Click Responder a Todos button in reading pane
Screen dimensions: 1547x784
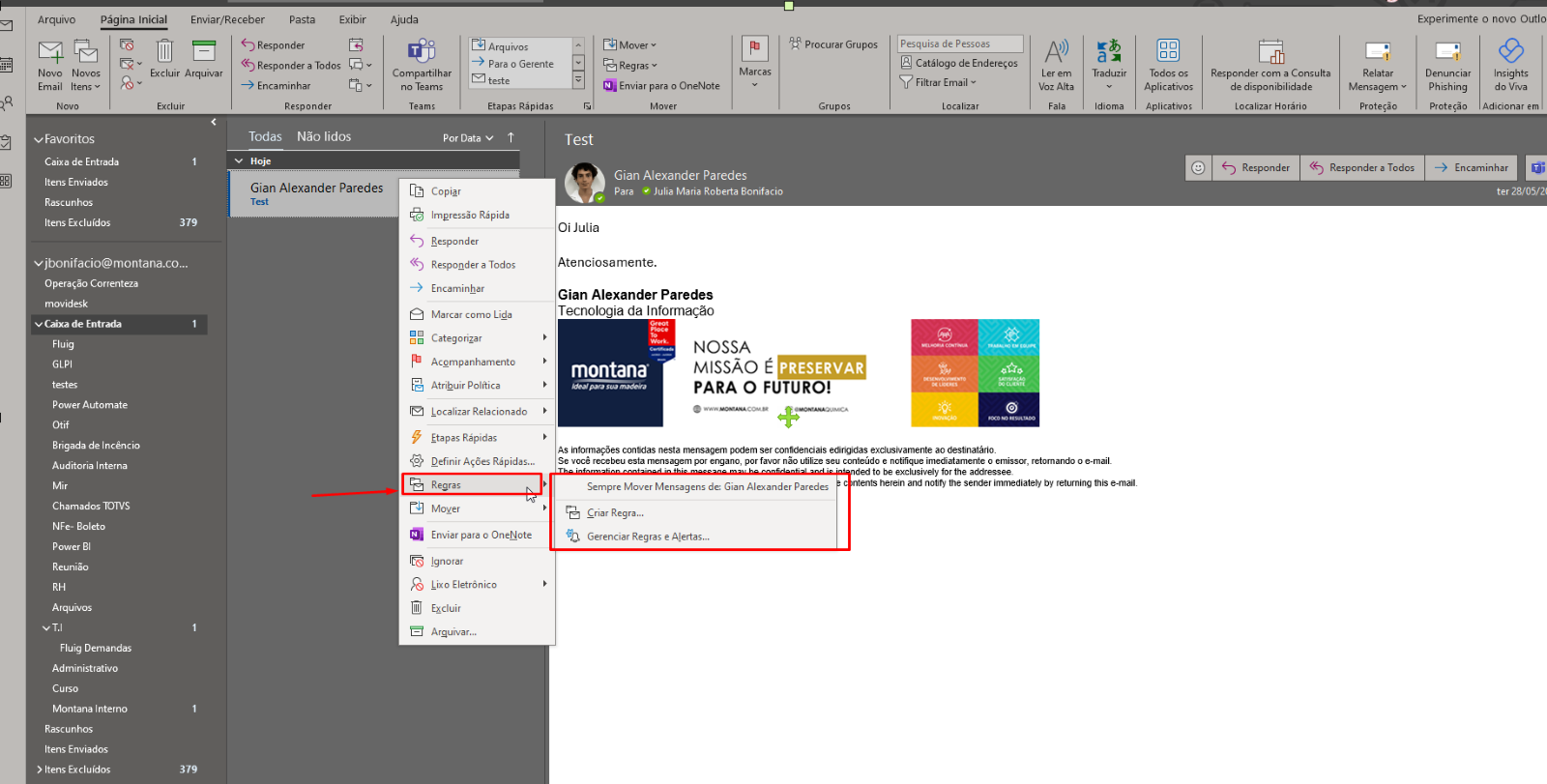click(1361, 168)
